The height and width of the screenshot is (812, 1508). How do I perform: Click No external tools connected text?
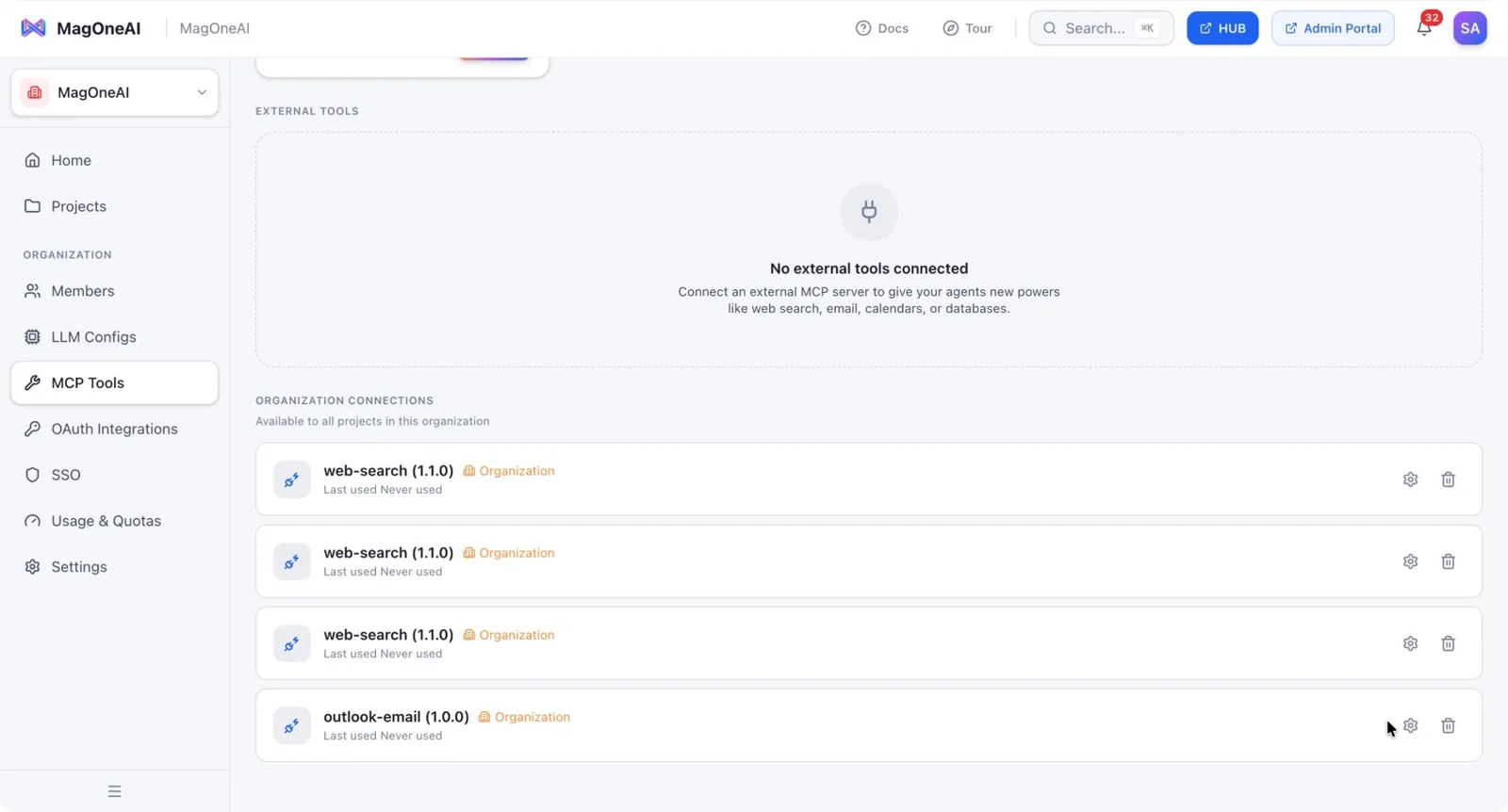click(869, 268)
